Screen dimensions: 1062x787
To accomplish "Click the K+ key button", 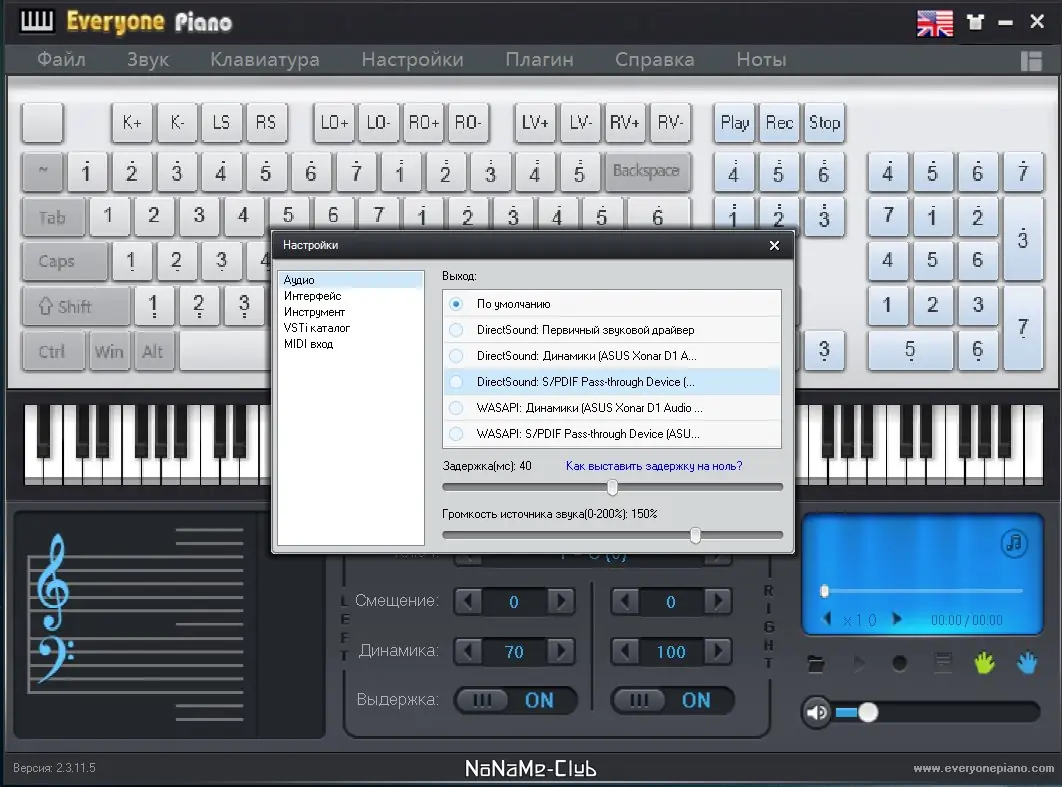I will [132, 123].
